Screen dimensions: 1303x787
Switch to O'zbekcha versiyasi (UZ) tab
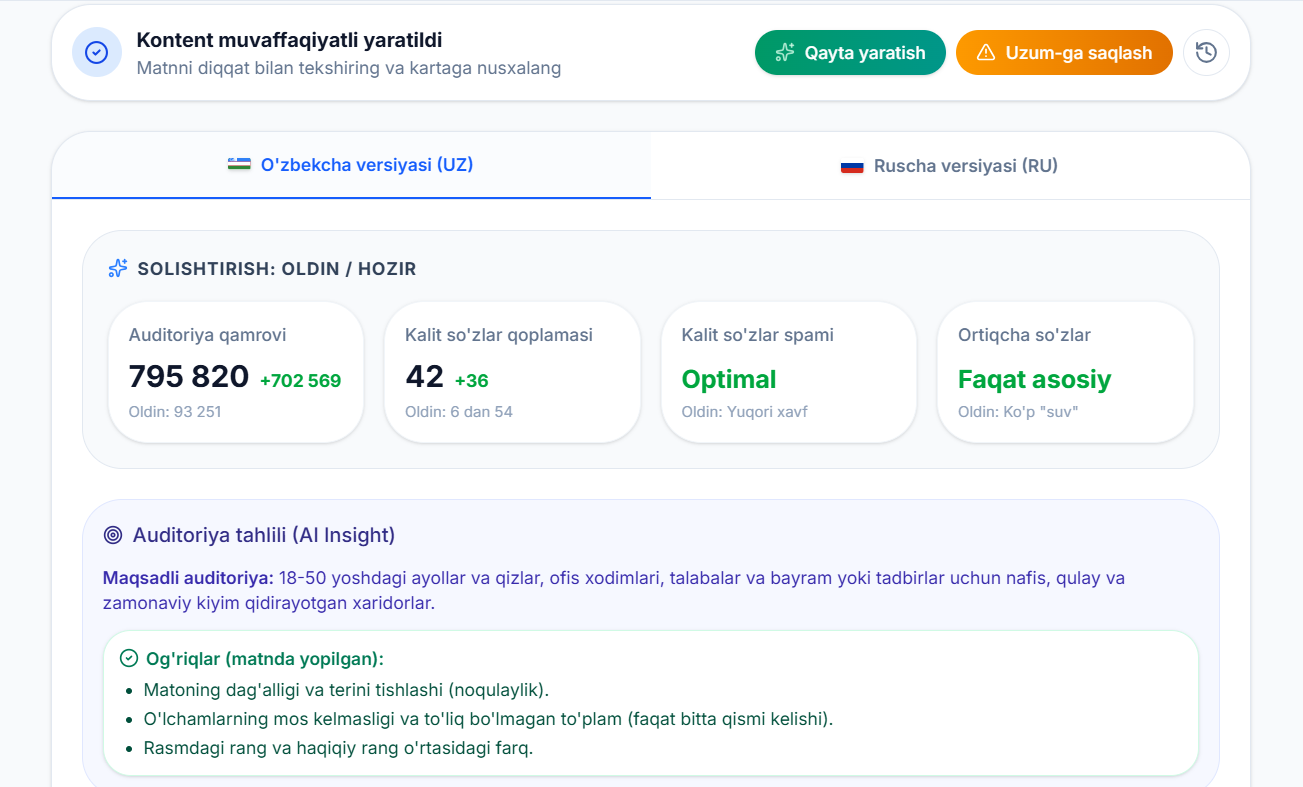click(351, 165)
